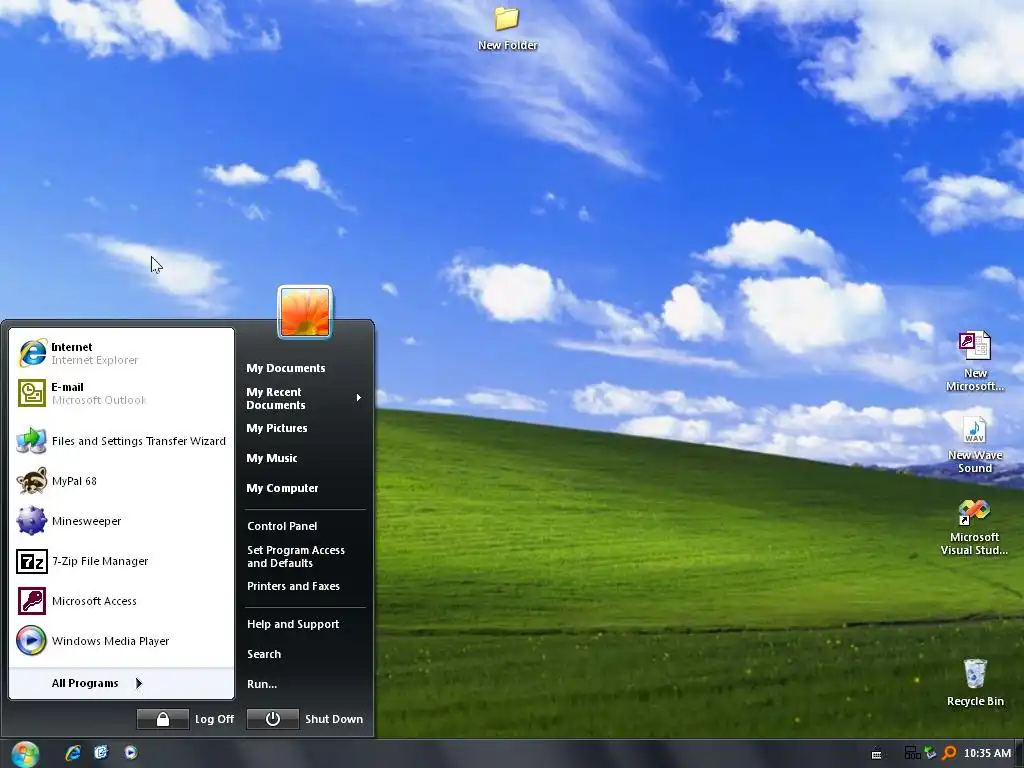The height and width of the screenshot is (768, 1024).
Task: Click the orange magnifier tray icon
Action: pyautogui.click(x=949, y=753)
